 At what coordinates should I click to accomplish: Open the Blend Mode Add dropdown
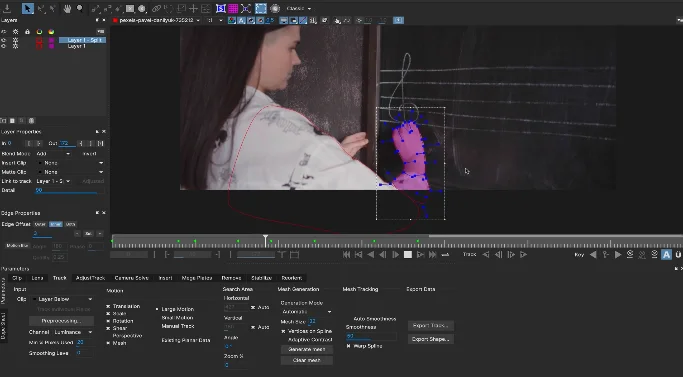(x=53, y=154)
